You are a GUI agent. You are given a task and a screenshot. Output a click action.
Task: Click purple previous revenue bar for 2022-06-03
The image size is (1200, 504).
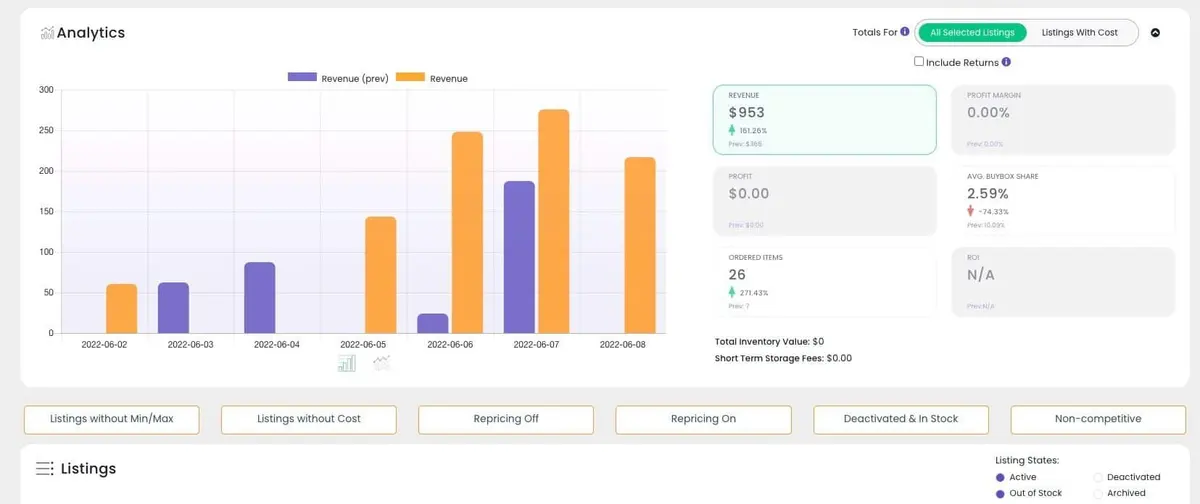coord(173,308)
